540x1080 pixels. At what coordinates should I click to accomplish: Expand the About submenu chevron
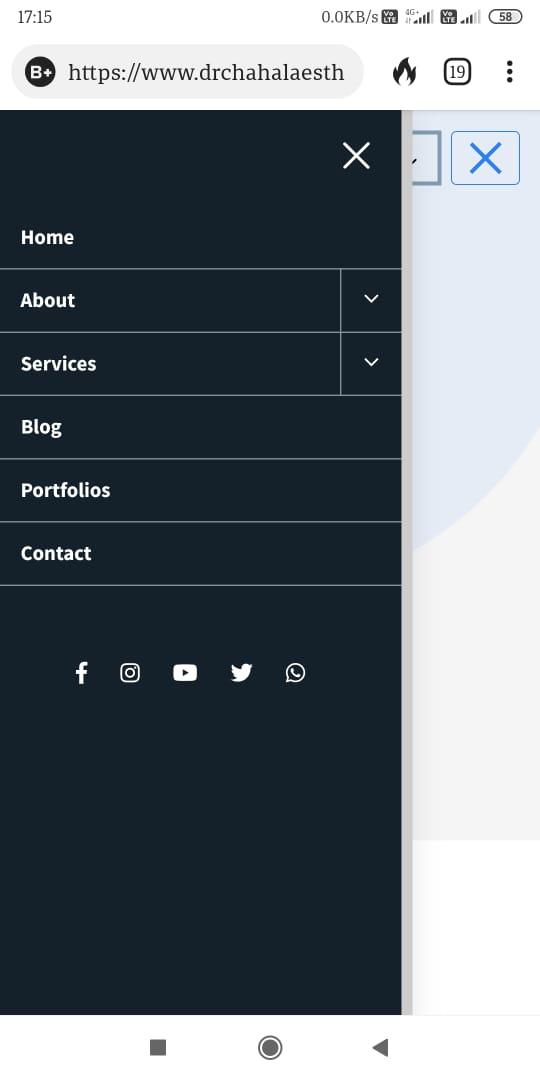click(x=371, y=299)
